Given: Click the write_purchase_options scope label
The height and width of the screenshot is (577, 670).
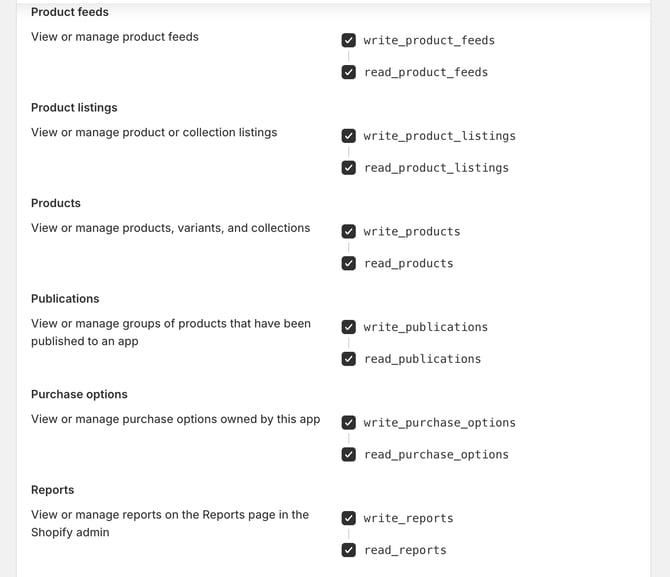Looking at the screenshot, I should [439, 422].
